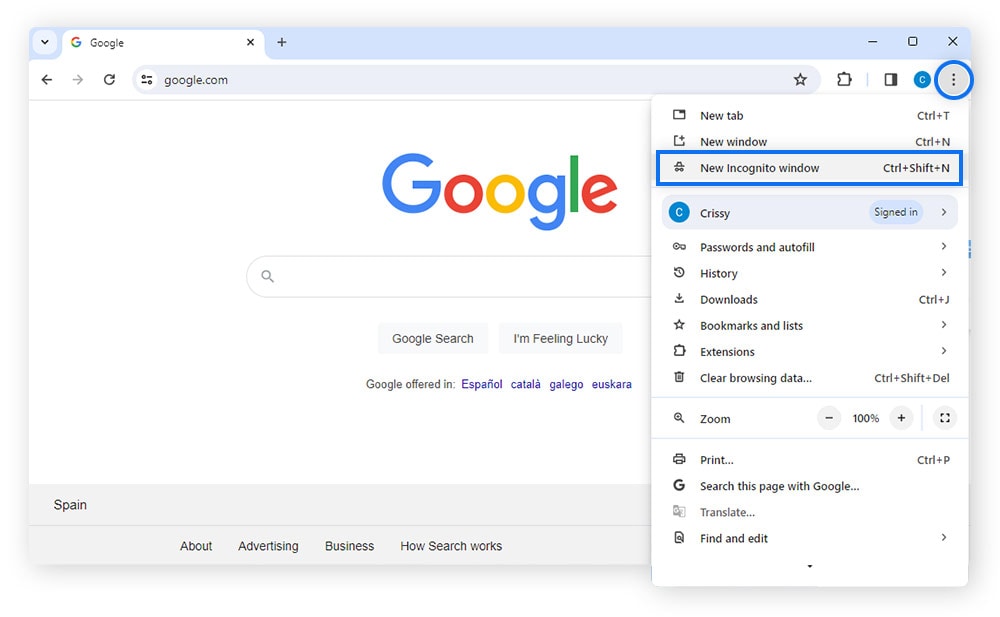Switch Google to Español
Viewport: 1000px width, 617px height.
[482, 384]
